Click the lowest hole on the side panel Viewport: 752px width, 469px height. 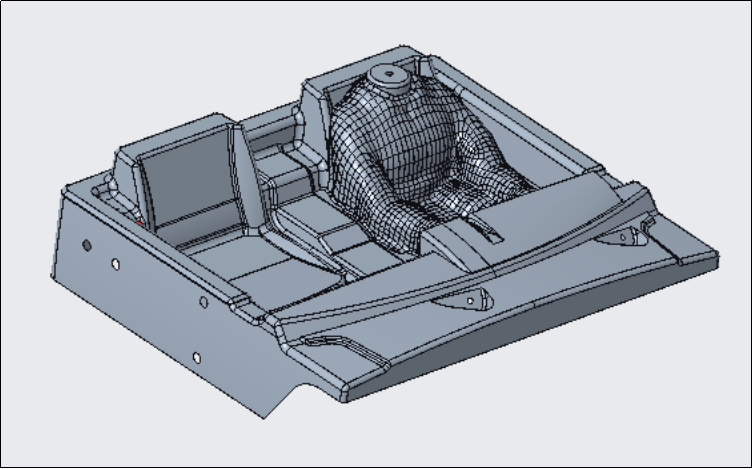click(x=197, y=358)
